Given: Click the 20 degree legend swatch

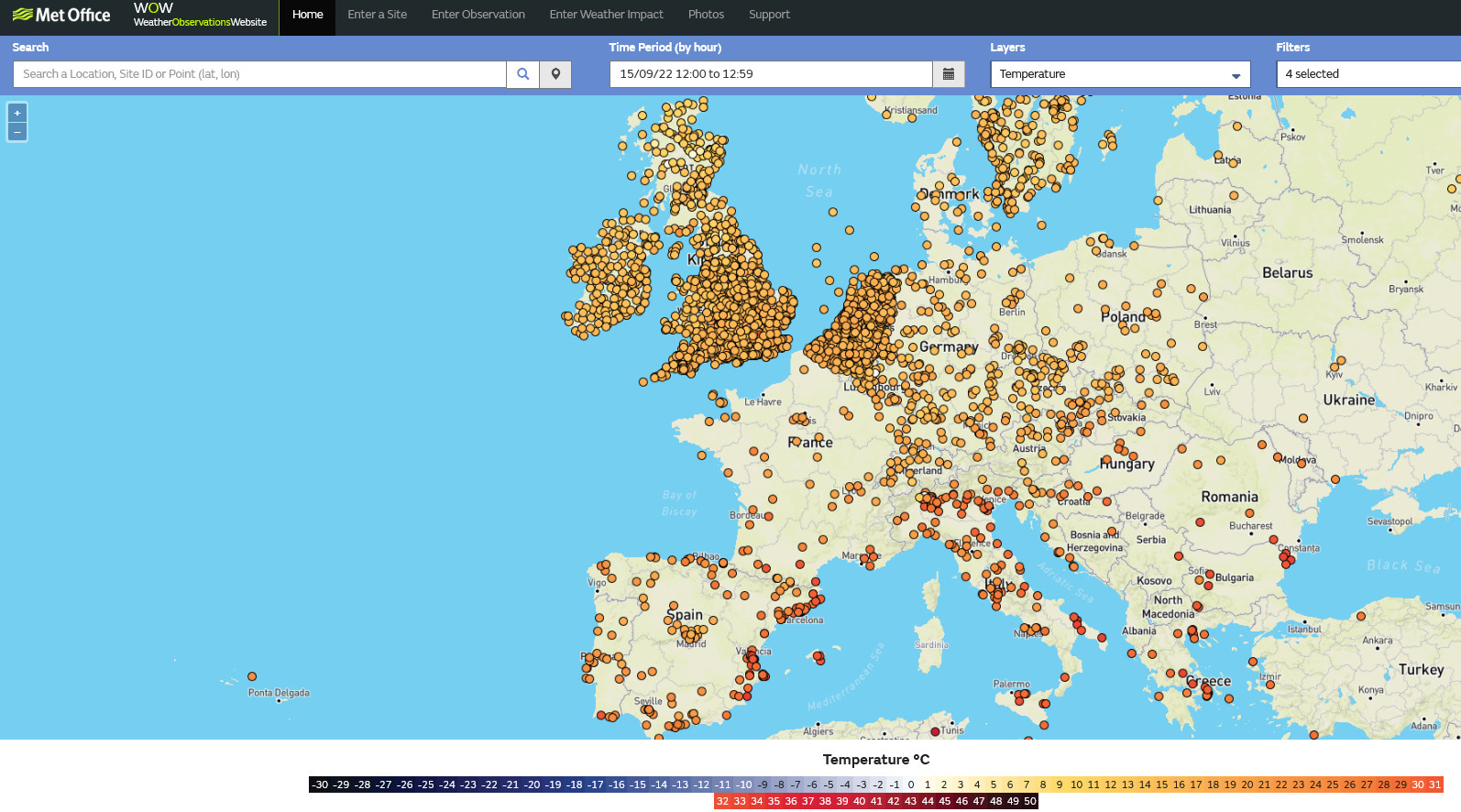Looking at the screenshot, I should [x=1247, y=785].
